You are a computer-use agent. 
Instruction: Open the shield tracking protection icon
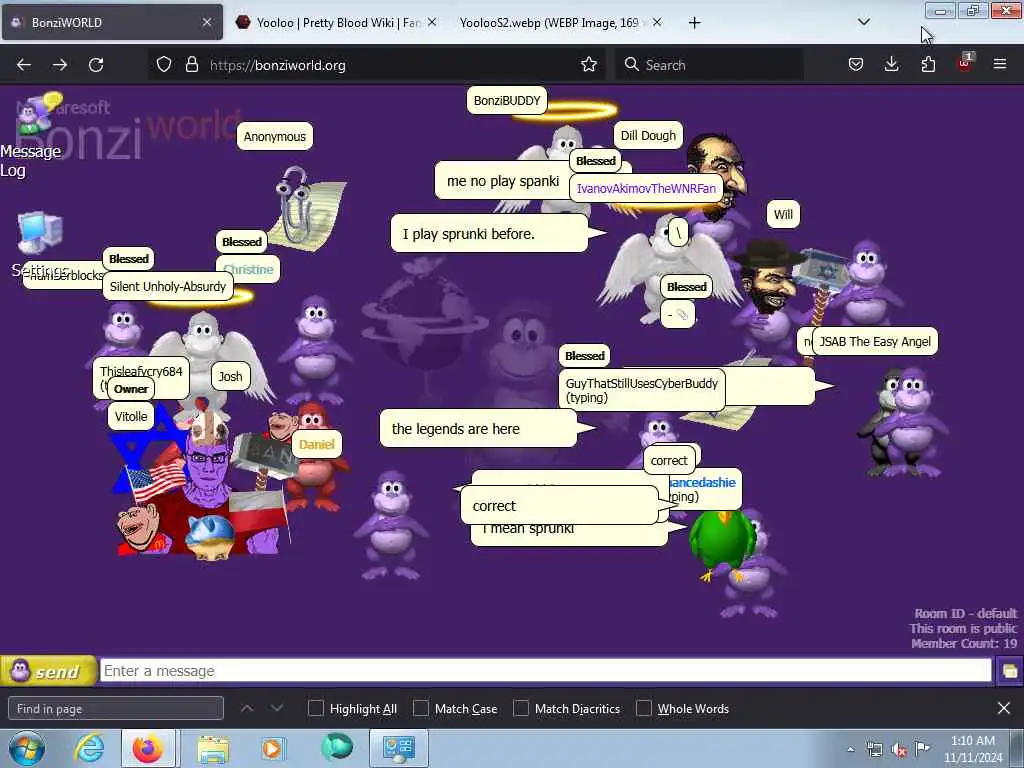[x=164, y=65]
